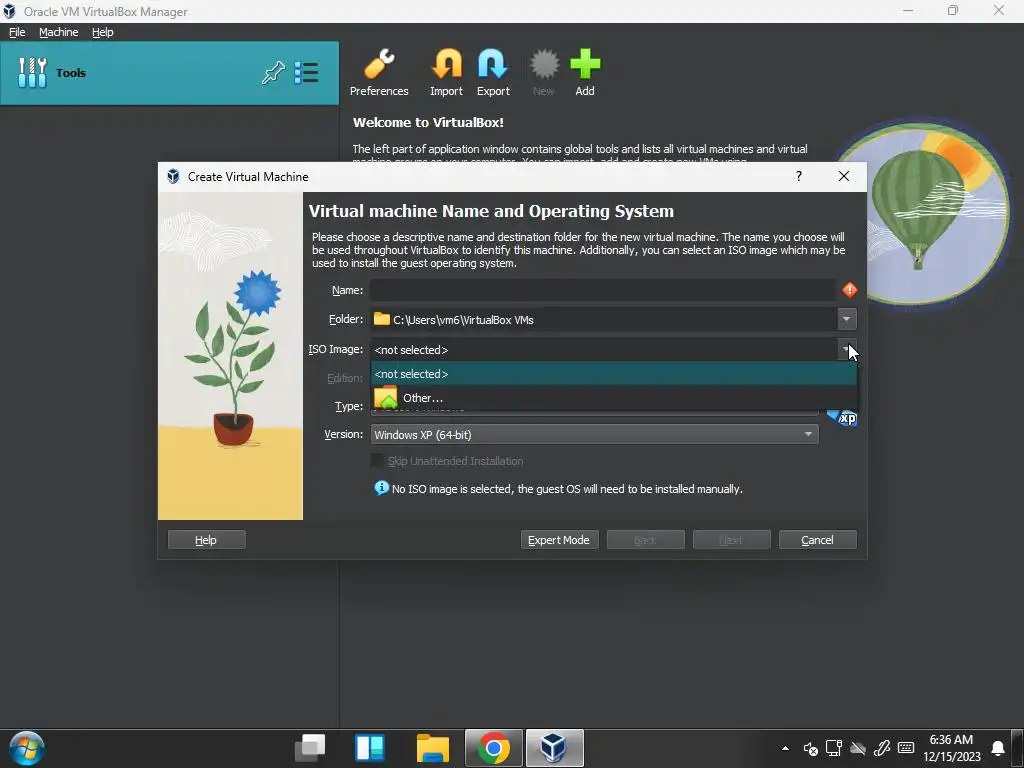The width and height of the screenshot is (1024, 768).
Task: Click the 'Virtual machine Name and Operating System' heading
Action: click(491, 211)
